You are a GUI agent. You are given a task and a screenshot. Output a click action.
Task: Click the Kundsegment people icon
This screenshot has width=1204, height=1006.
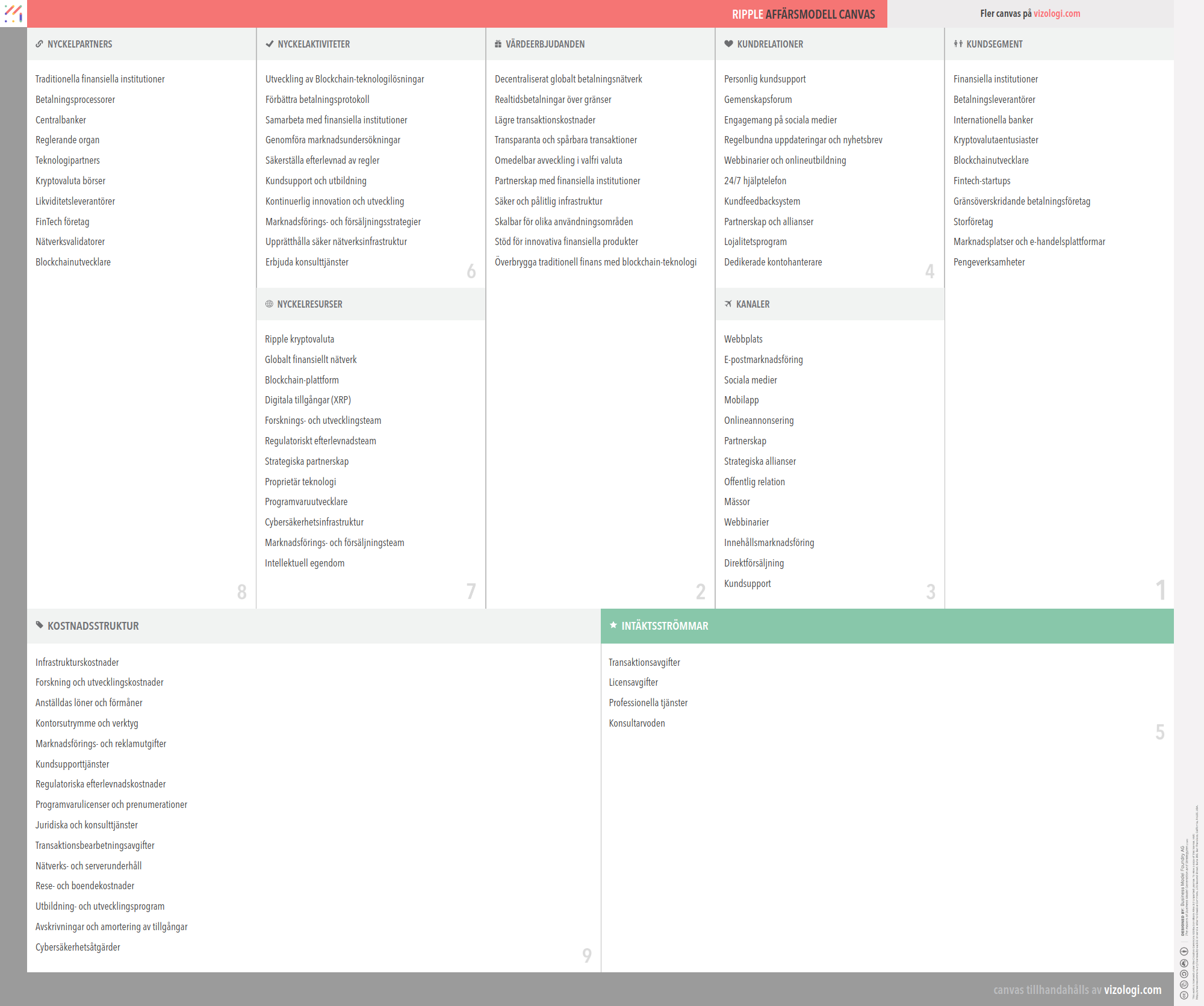coord(958,44)
